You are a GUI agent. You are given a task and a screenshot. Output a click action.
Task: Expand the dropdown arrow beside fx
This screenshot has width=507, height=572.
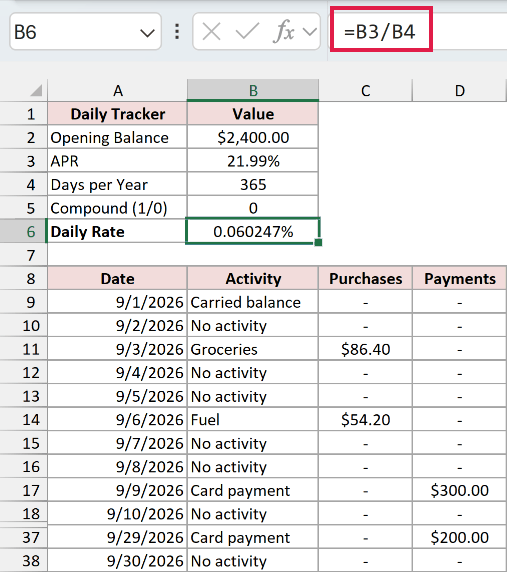(310, 32)
